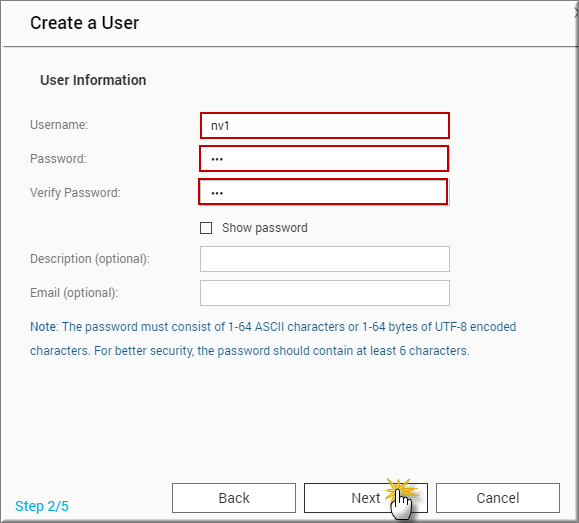The image size is (579, 523).
Task: Close the dialog with the top-right X
Action: point(576,13)
